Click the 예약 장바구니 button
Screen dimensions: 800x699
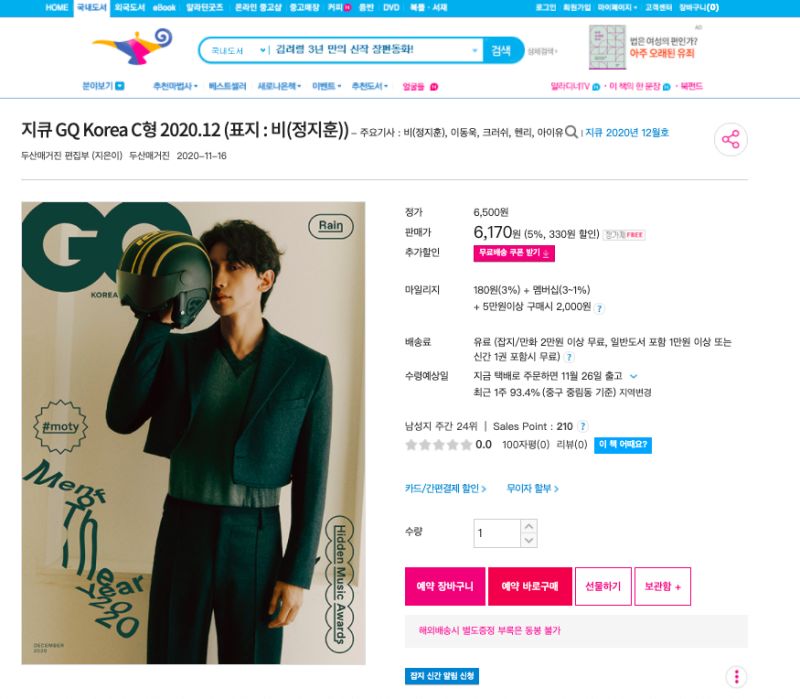pos(445,586)
